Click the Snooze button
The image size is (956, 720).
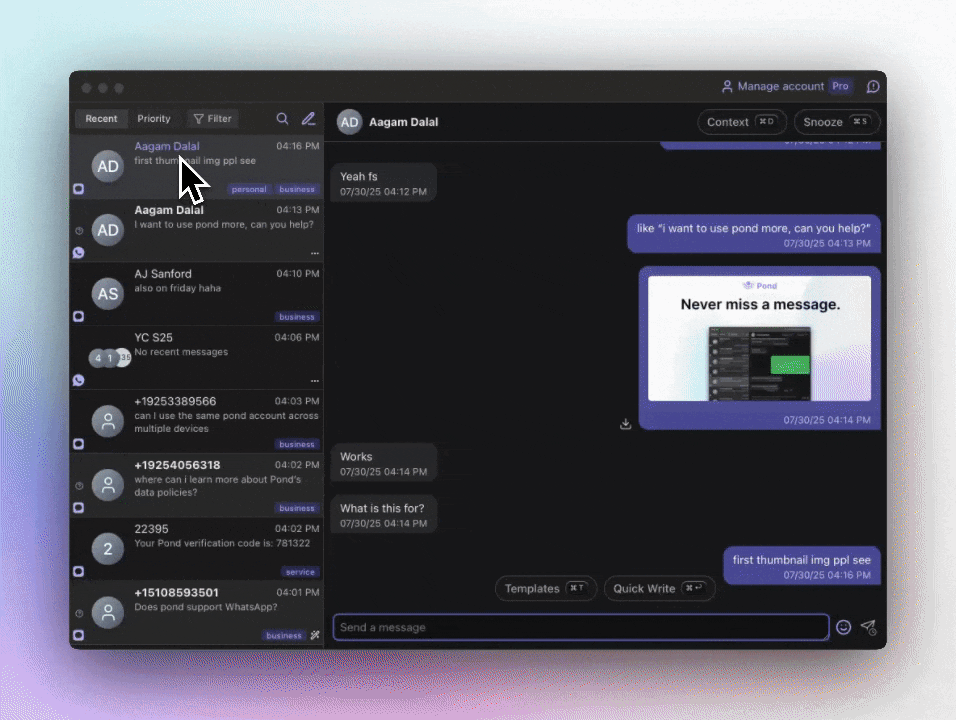836,122
